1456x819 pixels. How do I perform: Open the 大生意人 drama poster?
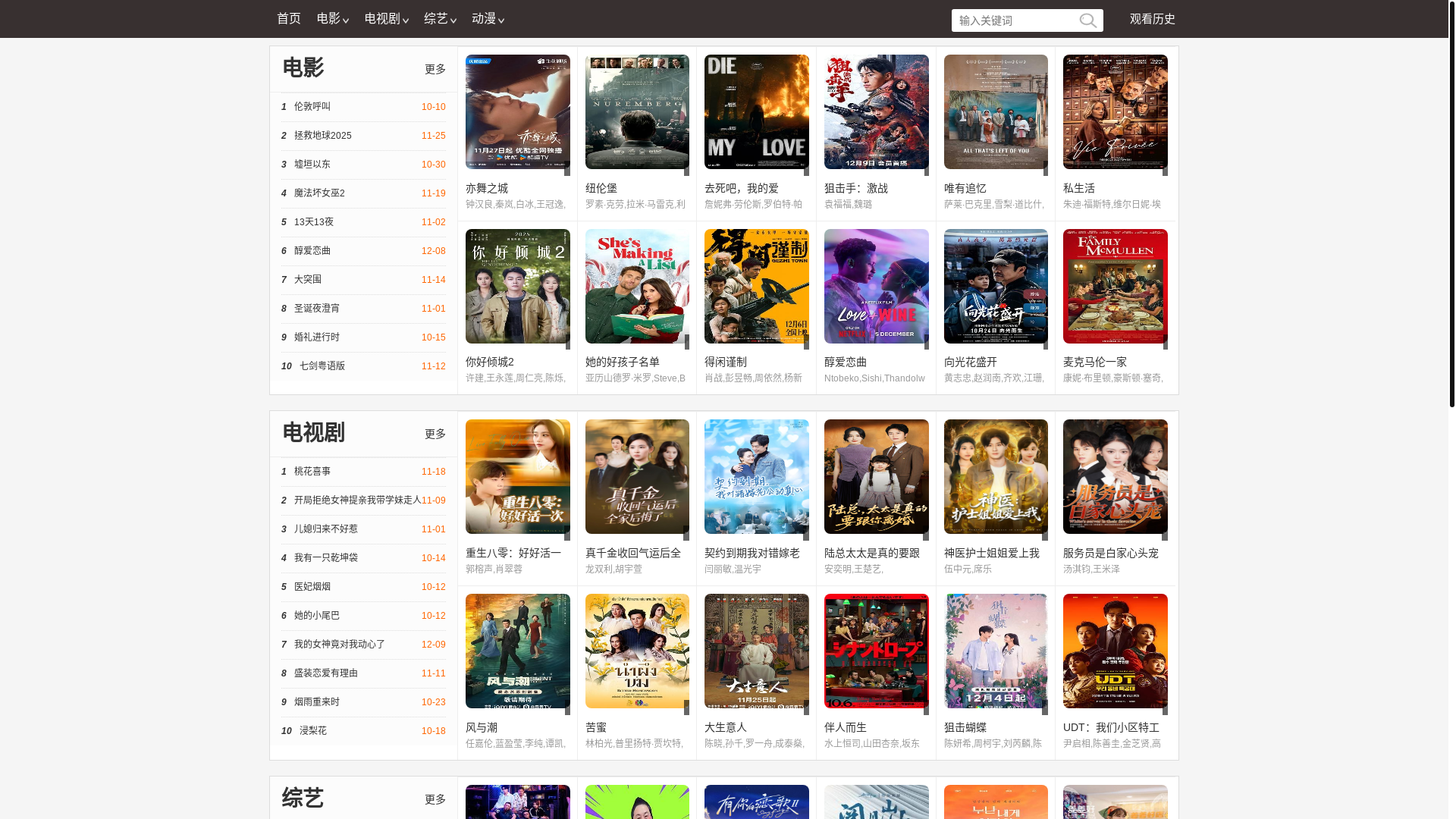click(x=756, y=651)
